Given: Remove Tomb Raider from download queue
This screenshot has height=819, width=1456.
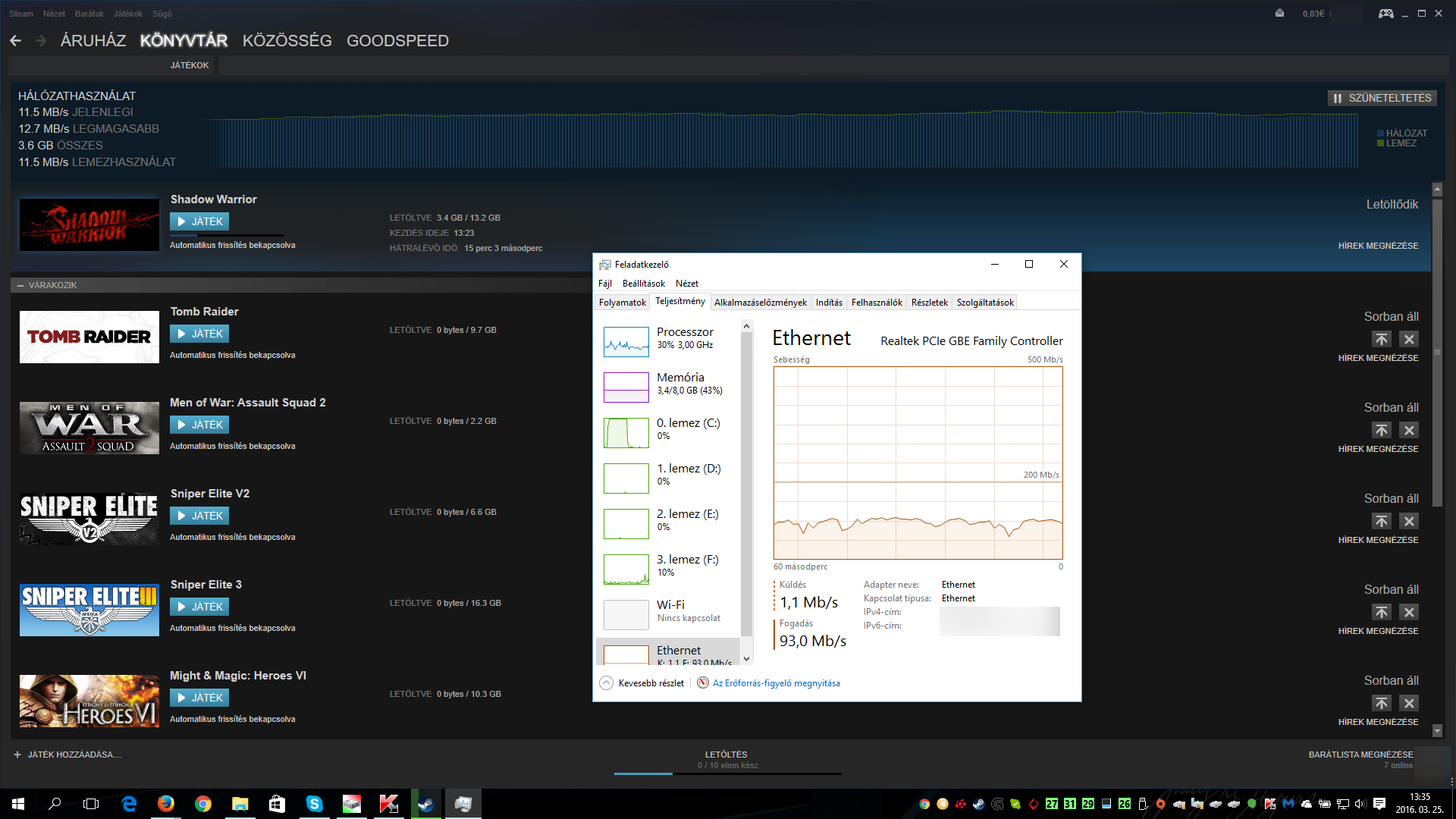Looking at the screenshot, I should [1409, 339].
